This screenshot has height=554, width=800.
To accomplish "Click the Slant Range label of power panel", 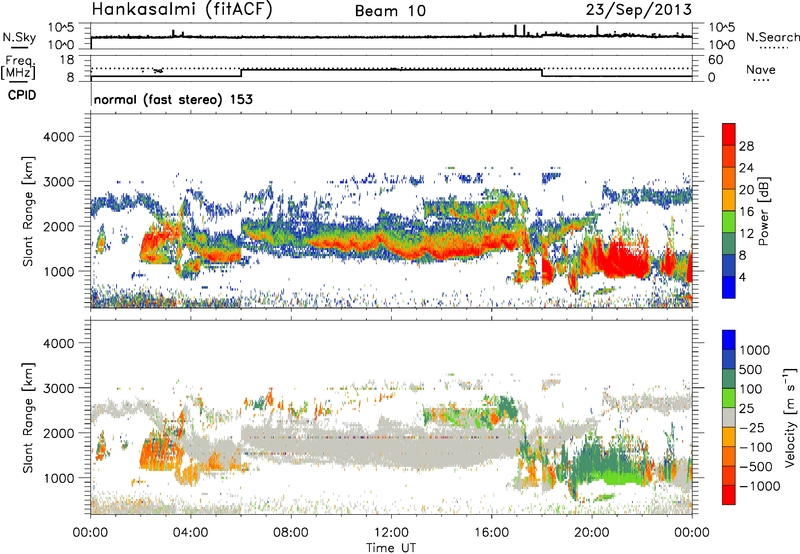I will click(28, 211).
